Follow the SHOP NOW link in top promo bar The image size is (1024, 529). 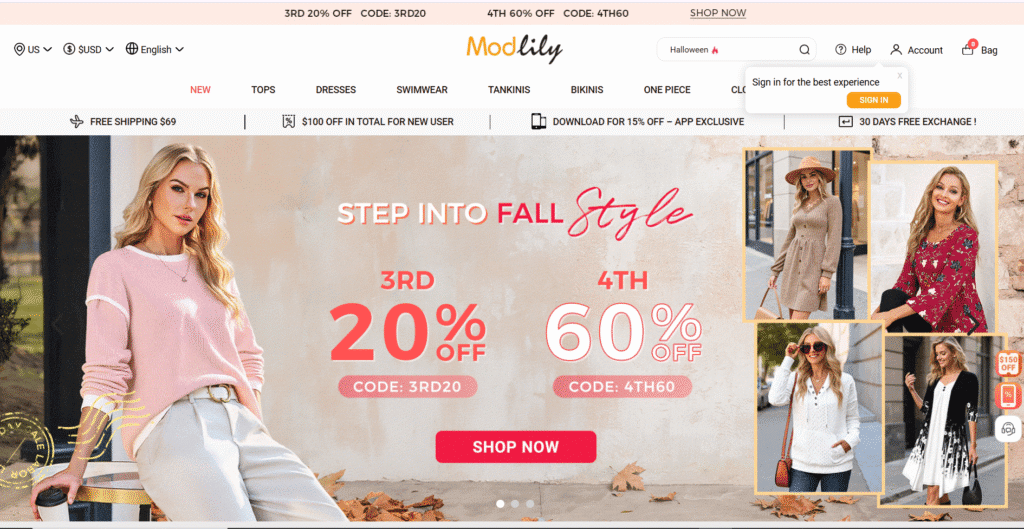coord(718,13)
